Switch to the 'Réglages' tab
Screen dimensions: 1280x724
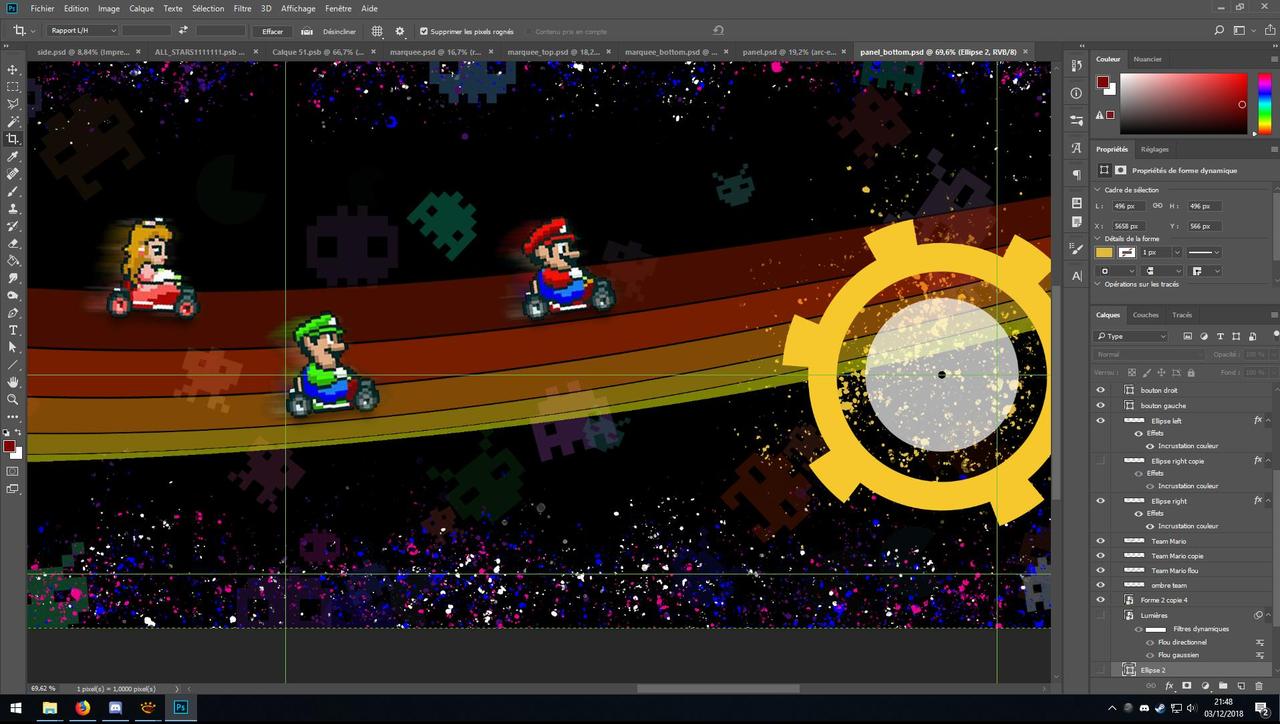1155,149
